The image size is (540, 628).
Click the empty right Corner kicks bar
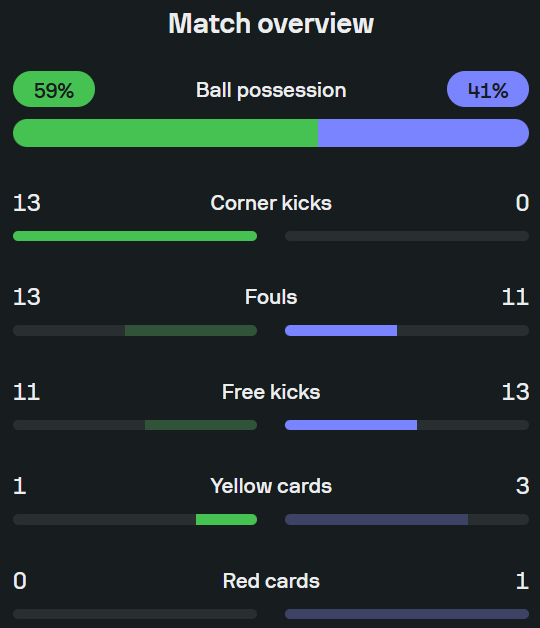[407, 236]
